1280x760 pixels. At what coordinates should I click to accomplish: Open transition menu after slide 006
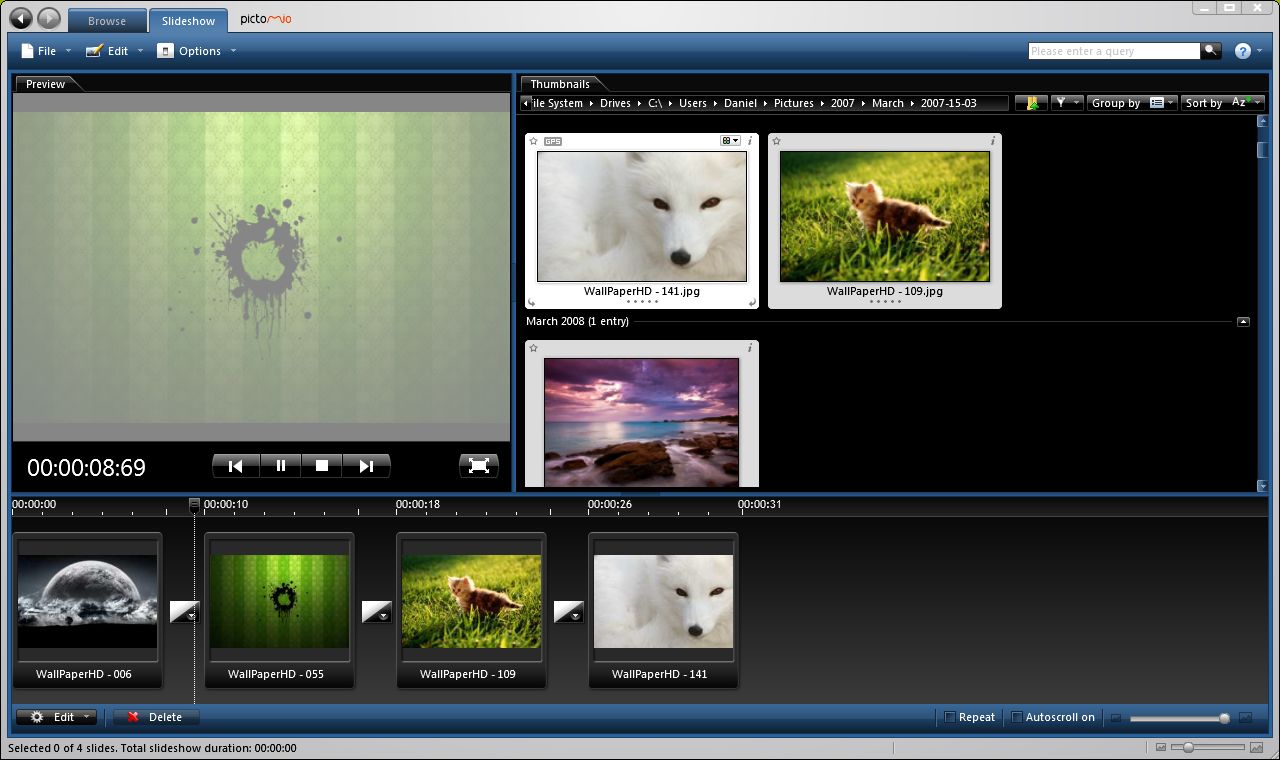pyautogui.click(x=184, y=612)
